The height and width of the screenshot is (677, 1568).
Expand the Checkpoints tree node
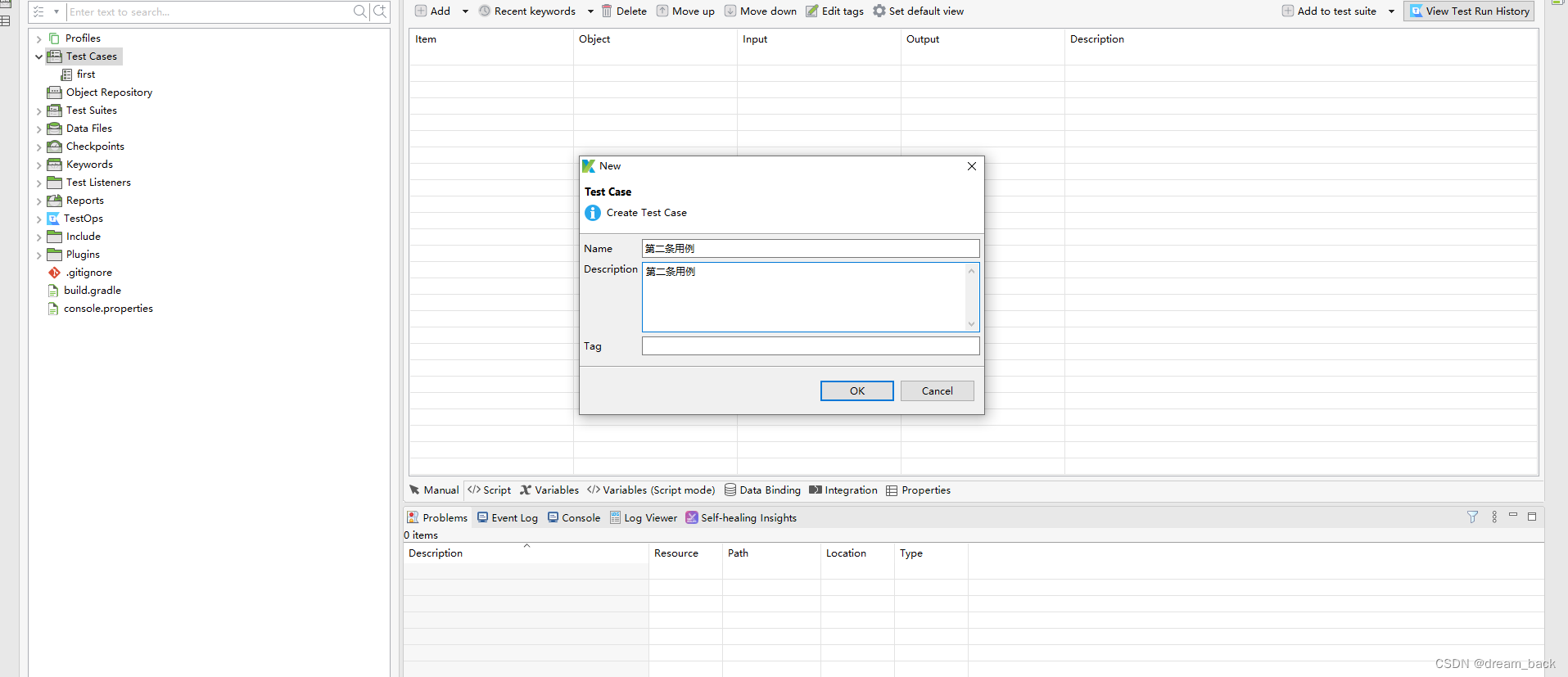(x=38, y=147)
